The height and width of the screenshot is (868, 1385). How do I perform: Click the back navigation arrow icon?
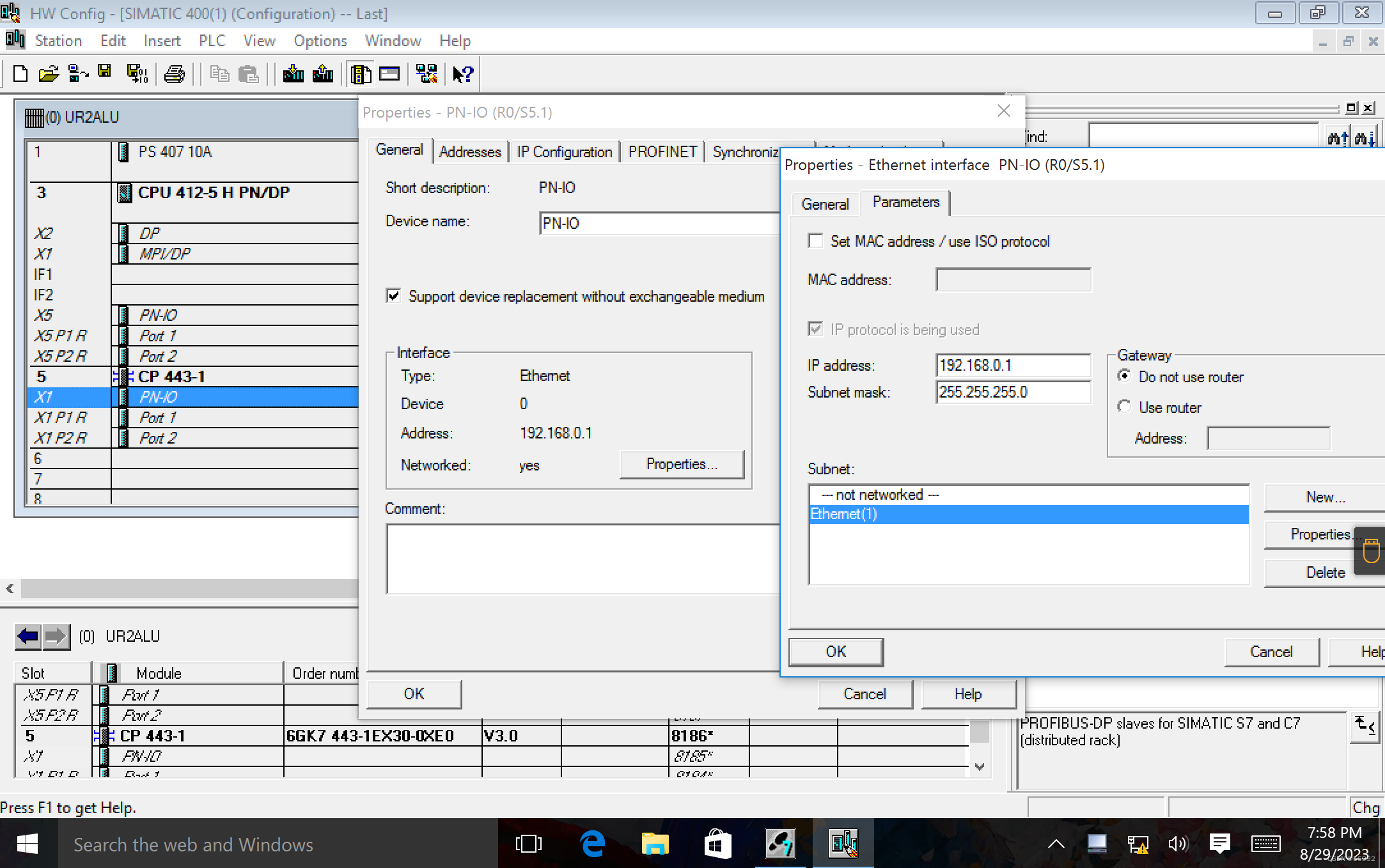[x=28, y=636]
